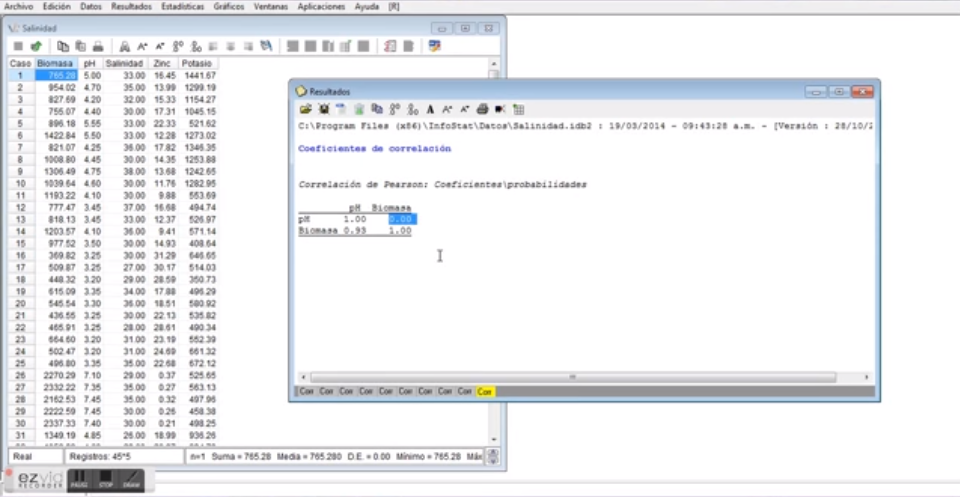The width and height of the screenshot is (960, 497).
Task: Click the trash icon in Resultados toolbar
Action: click(358, 109)
